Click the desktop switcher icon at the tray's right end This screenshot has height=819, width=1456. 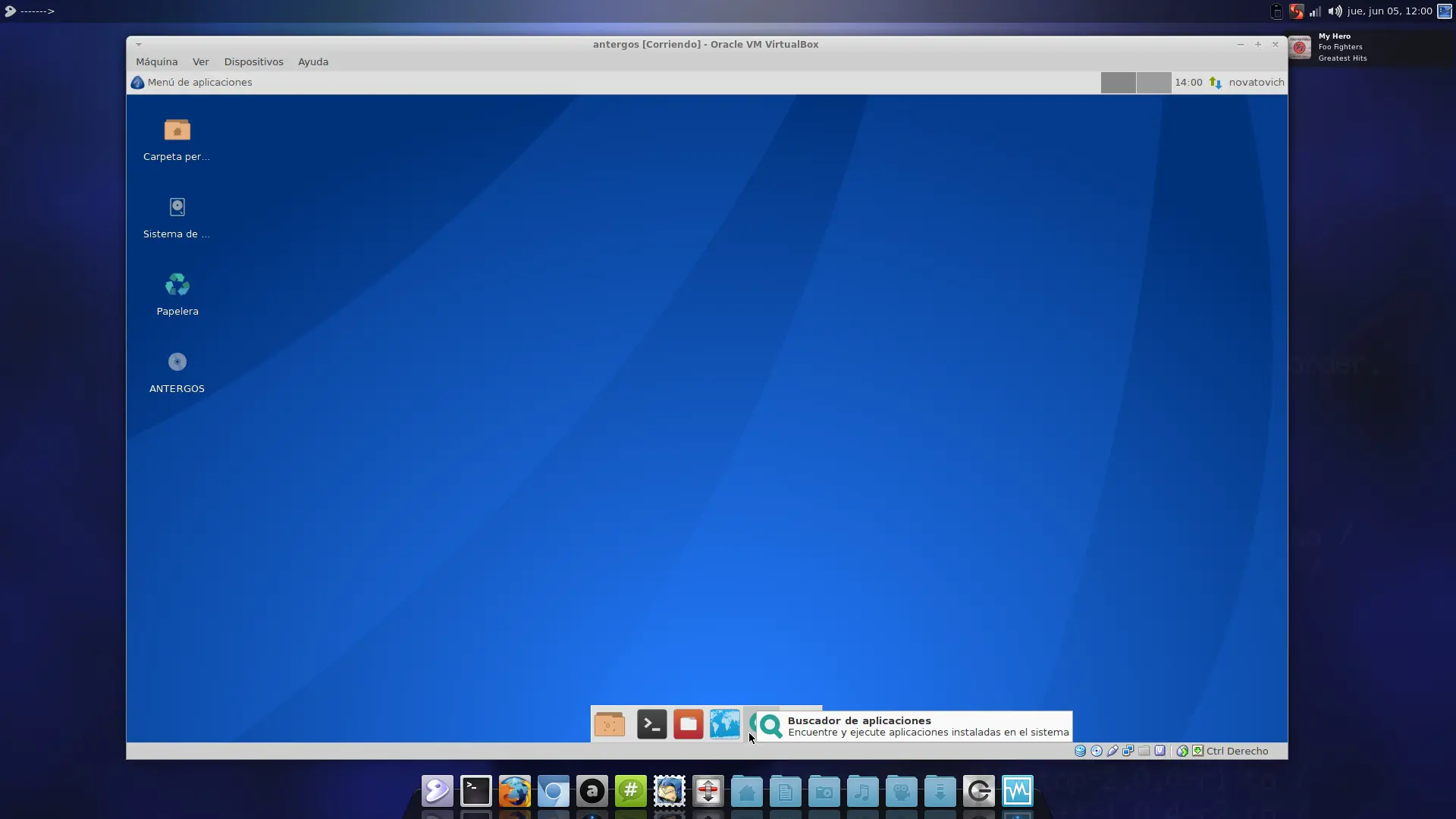tap(1445, 11)
